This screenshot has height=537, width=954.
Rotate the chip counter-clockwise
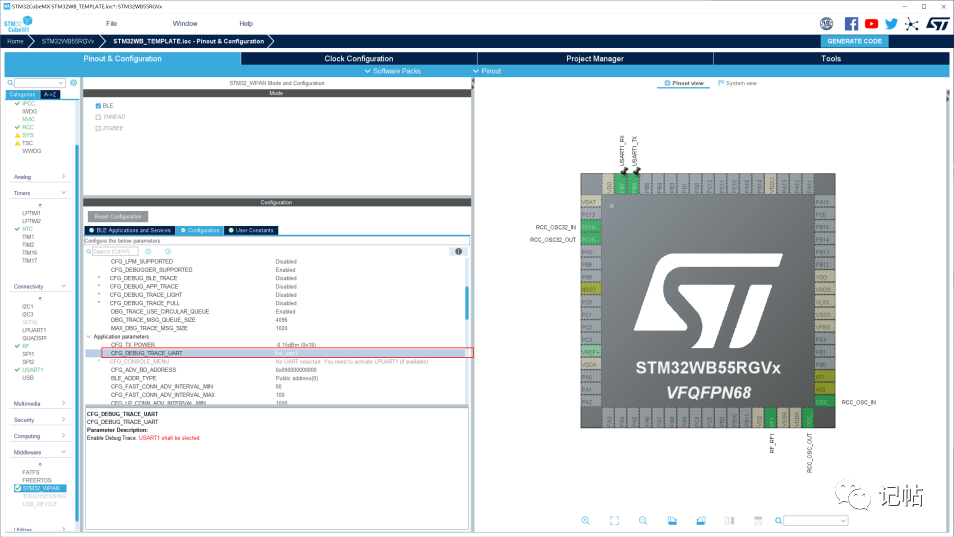click(x=701, y=521)
